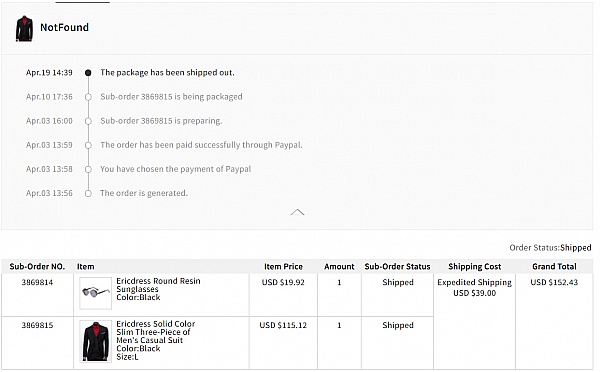
Task: Click the Expedited Shipping cost cell
Action: tap(474, 287)
